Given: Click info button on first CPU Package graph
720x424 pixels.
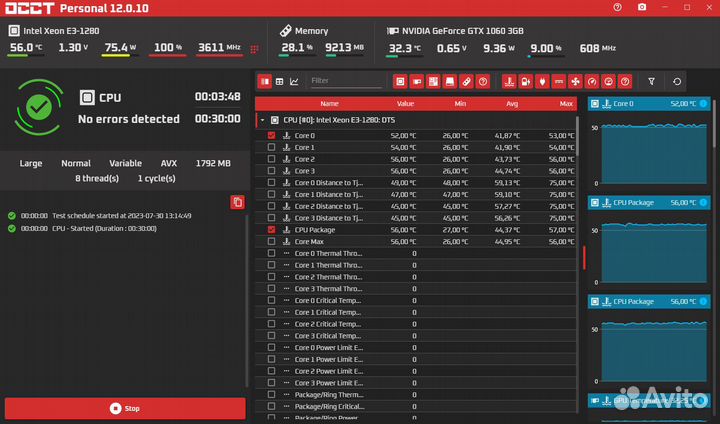Looking at the screenshot, I should click(x=703, y=201).
